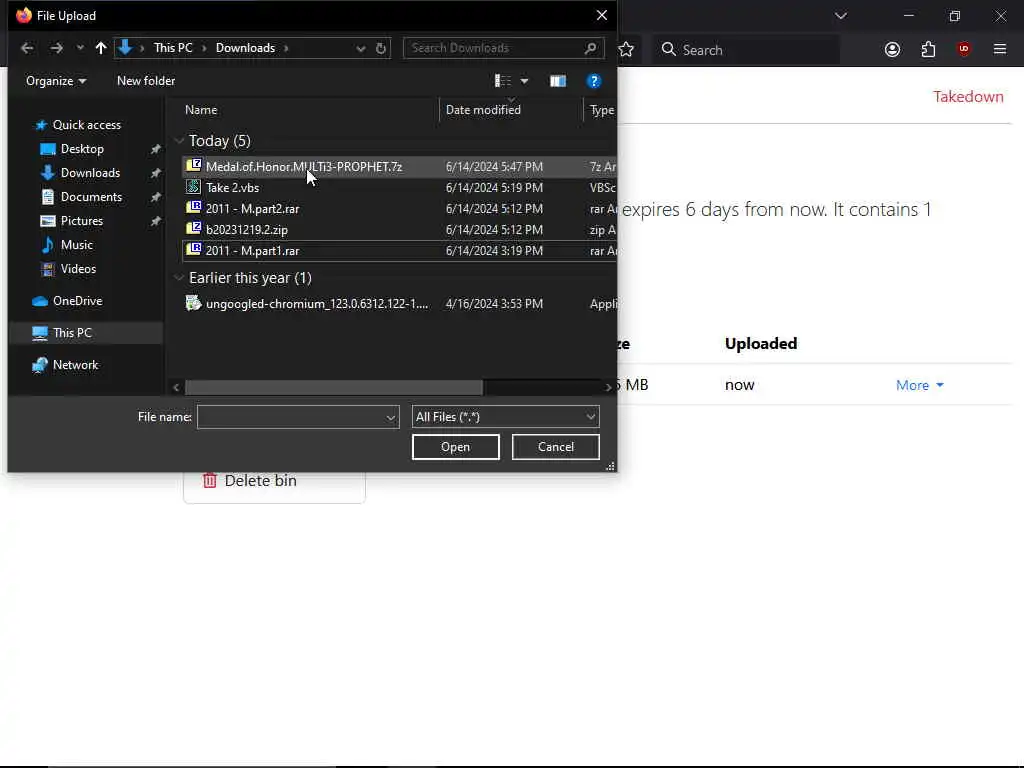Open the All Files (*.*) type filter
This screenshot has height=768, width=1024.
tap(505, 417)
